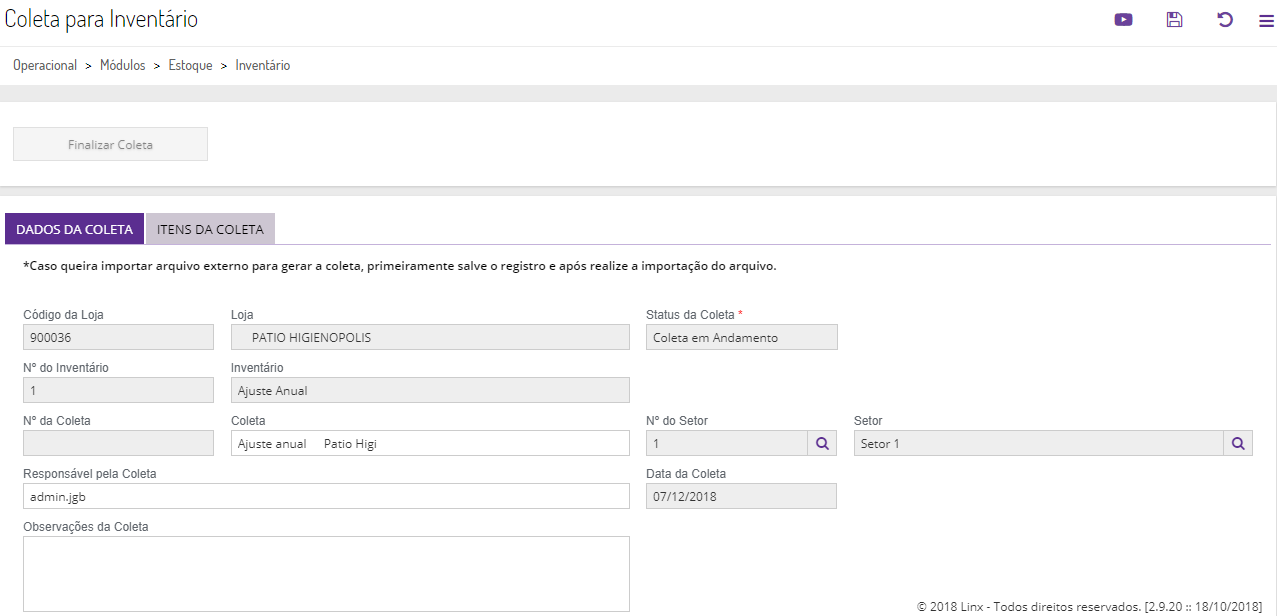This screenshot has width=1277, height=616.
Task: Click the Data da Coleta field
Action: coord(741,496)
